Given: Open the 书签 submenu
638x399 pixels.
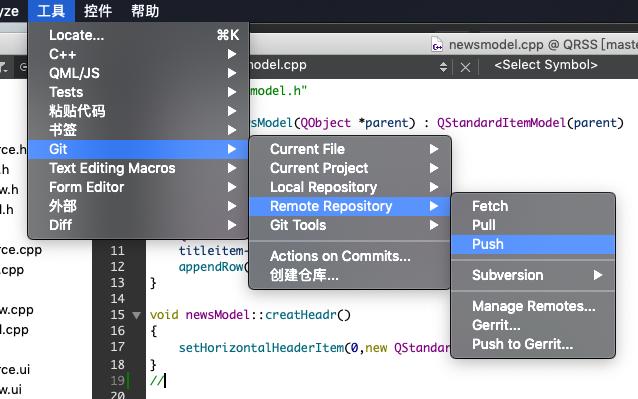Looking at the screenshot, I should tap(138, 130).
